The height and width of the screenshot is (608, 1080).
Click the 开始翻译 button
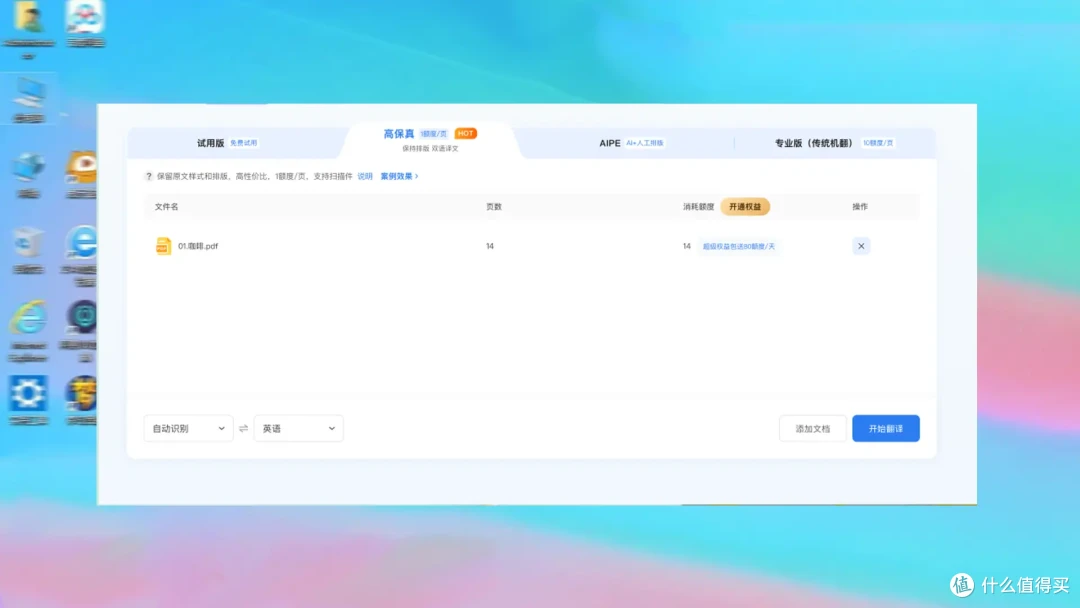pos(886,428)
